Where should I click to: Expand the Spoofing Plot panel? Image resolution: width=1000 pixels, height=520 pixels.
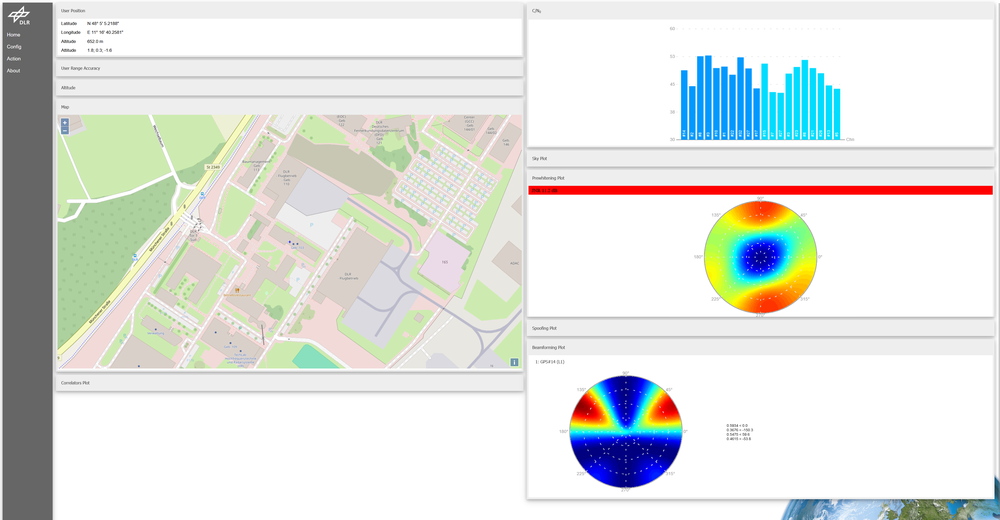coord(760,328)
